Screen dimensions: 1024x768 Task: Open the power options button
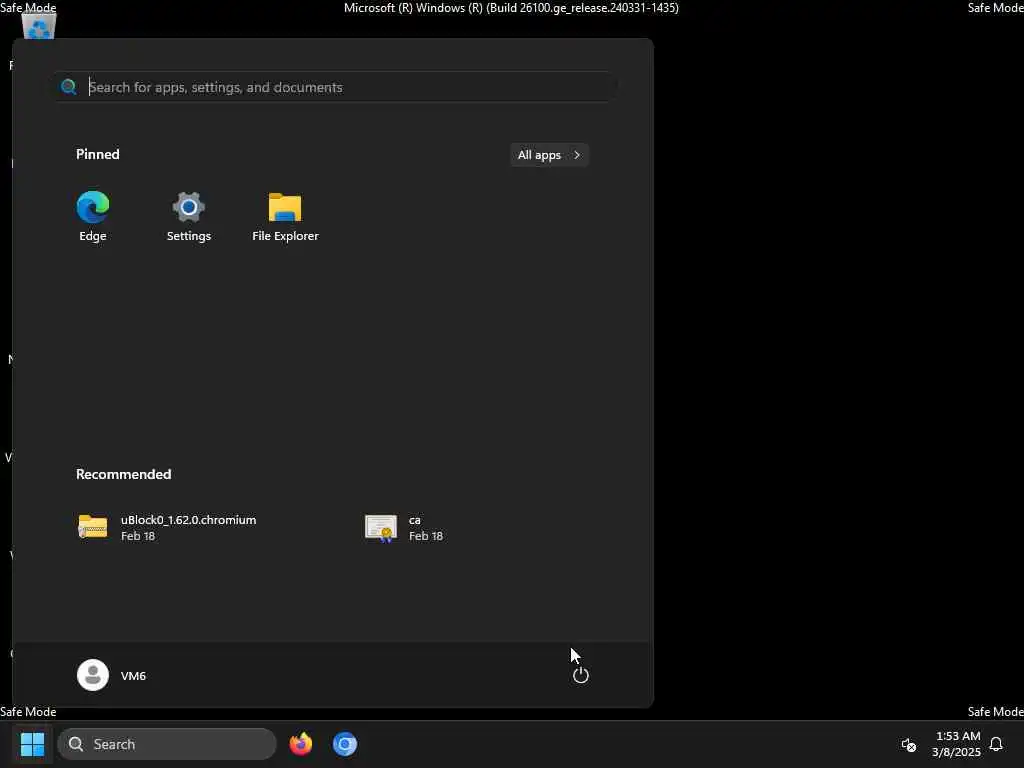click(581, 675)
